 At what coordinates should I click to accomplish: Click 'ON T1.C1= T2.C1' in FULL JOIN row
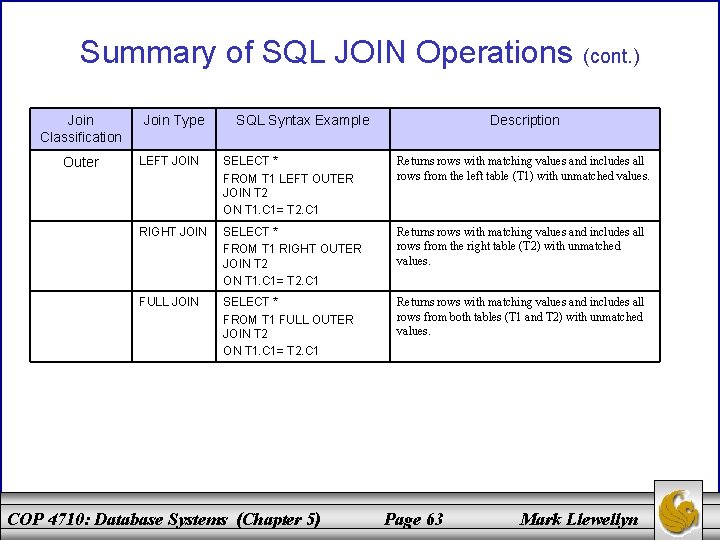click(x=270, y=351)
